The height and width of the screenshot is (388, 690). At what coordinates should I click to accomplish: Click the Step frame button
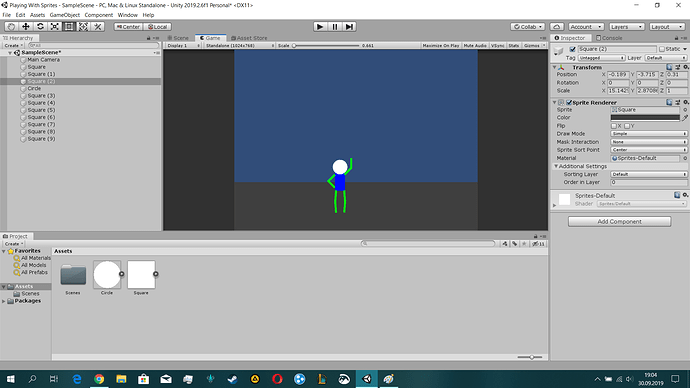349,27
